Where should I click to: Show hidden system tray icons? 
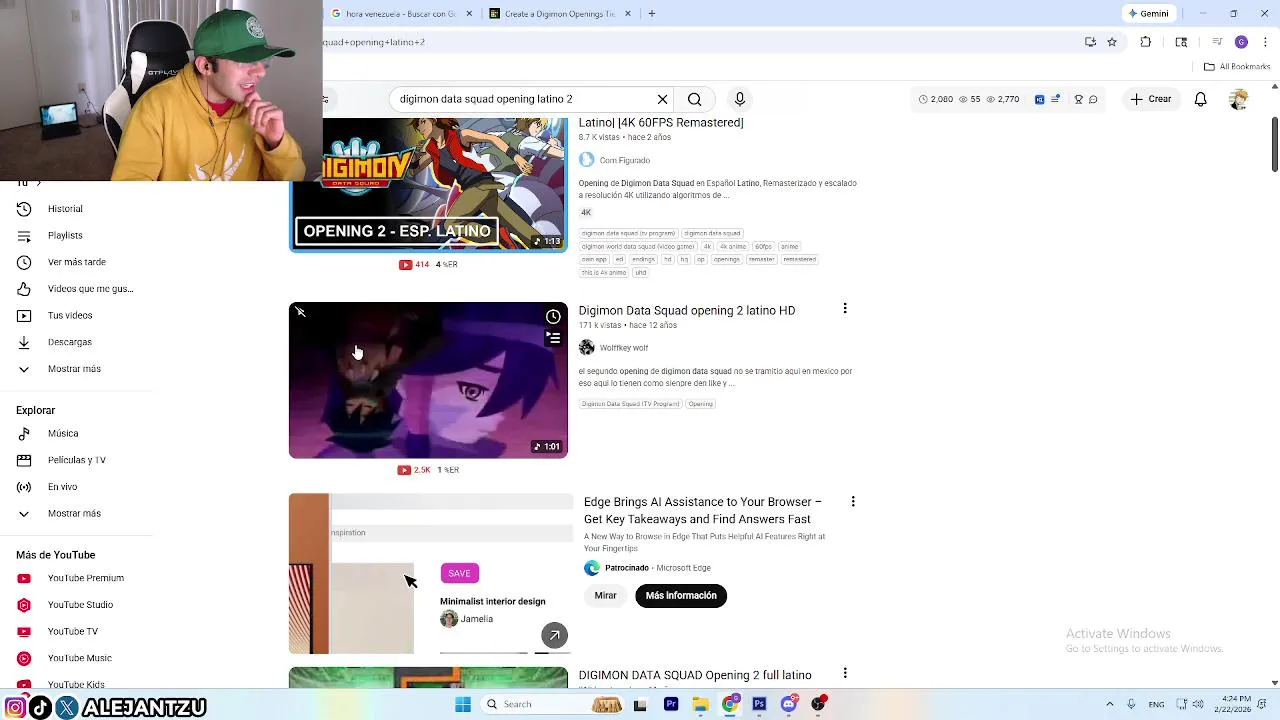coord(1109,704)
